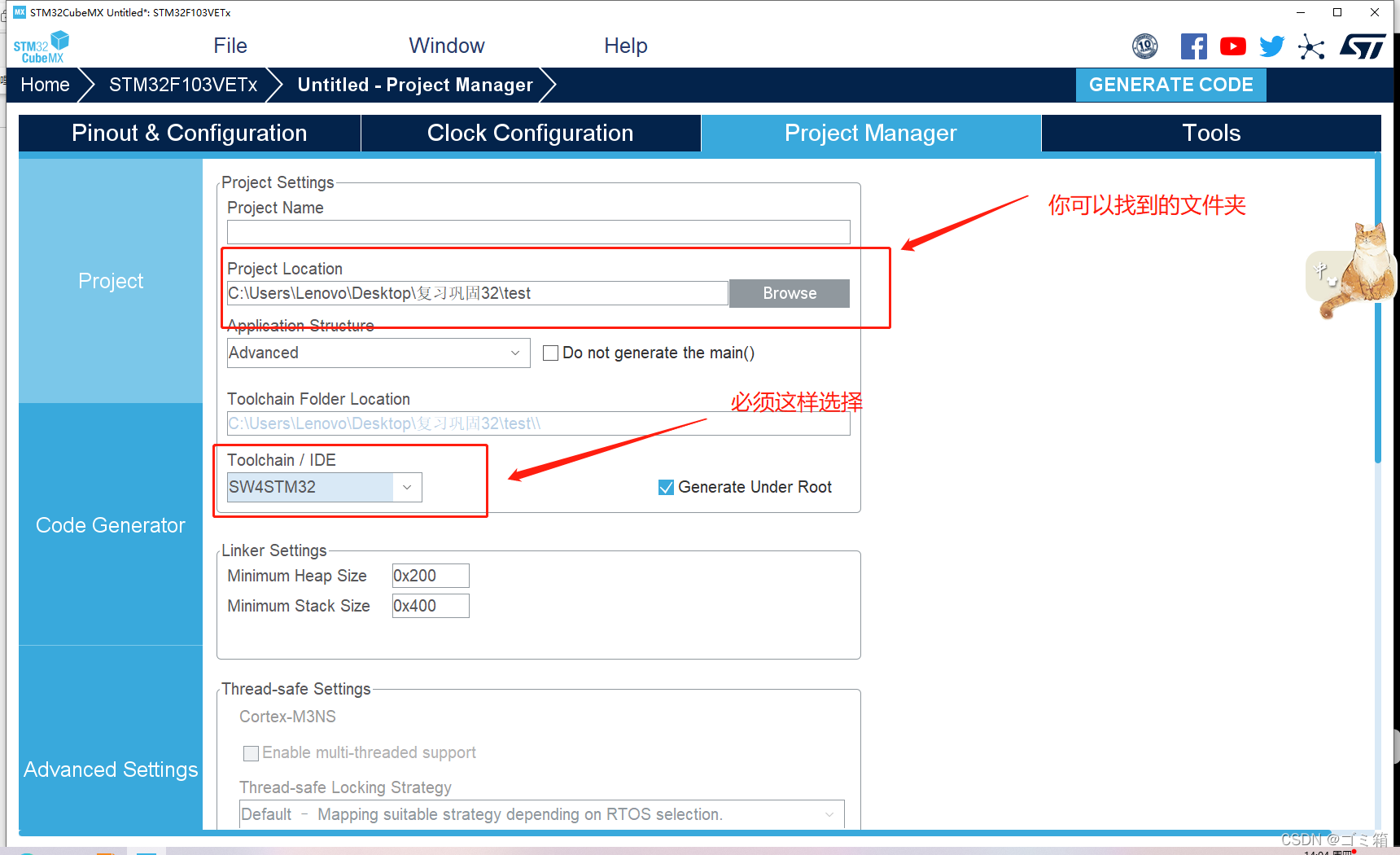Image resolution: width=1400 pixels, height=855 pixels.
Task: Switch to Pinout & Configuration tab
Action: click(x=190, y=133)
